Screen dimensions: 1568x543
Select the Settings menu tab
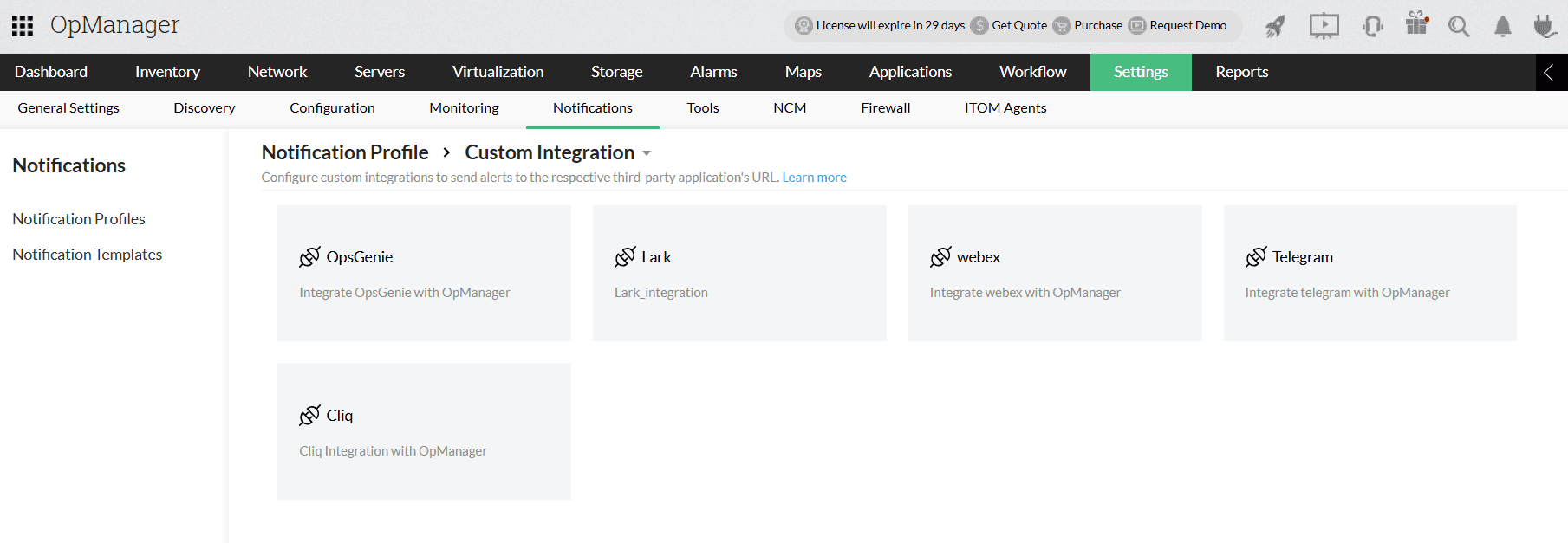(1141, 72)
